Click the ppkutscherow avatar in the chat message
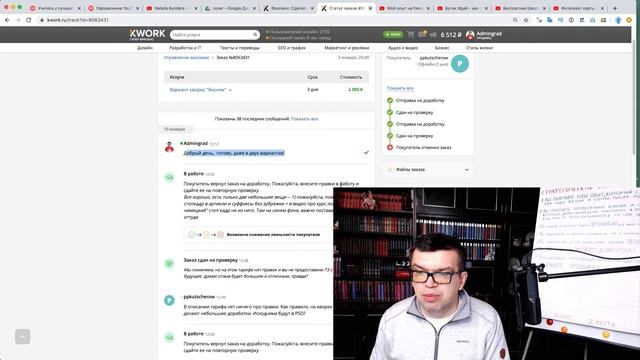Viewport: 640px width, 360px height. point(169,300)
